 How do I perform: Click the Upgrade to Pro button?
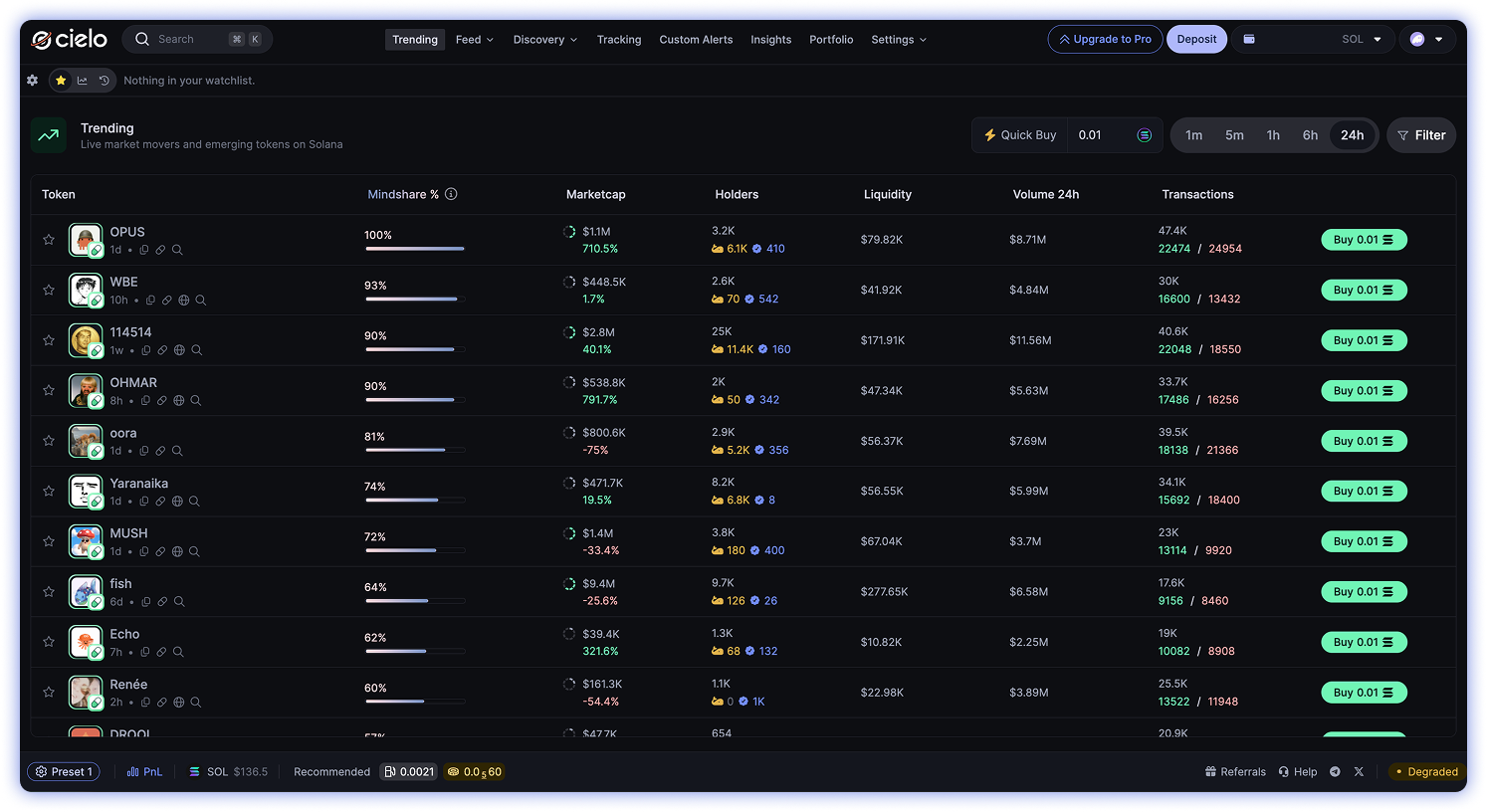tap(1105, 40)
